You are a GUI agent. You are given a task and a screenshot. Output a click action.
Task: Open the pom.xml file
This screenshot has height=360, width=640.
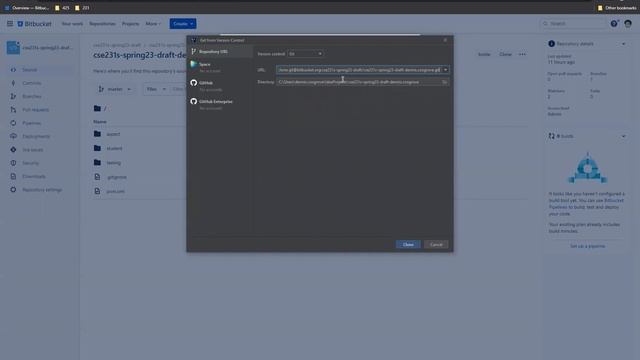coord(116,191)
